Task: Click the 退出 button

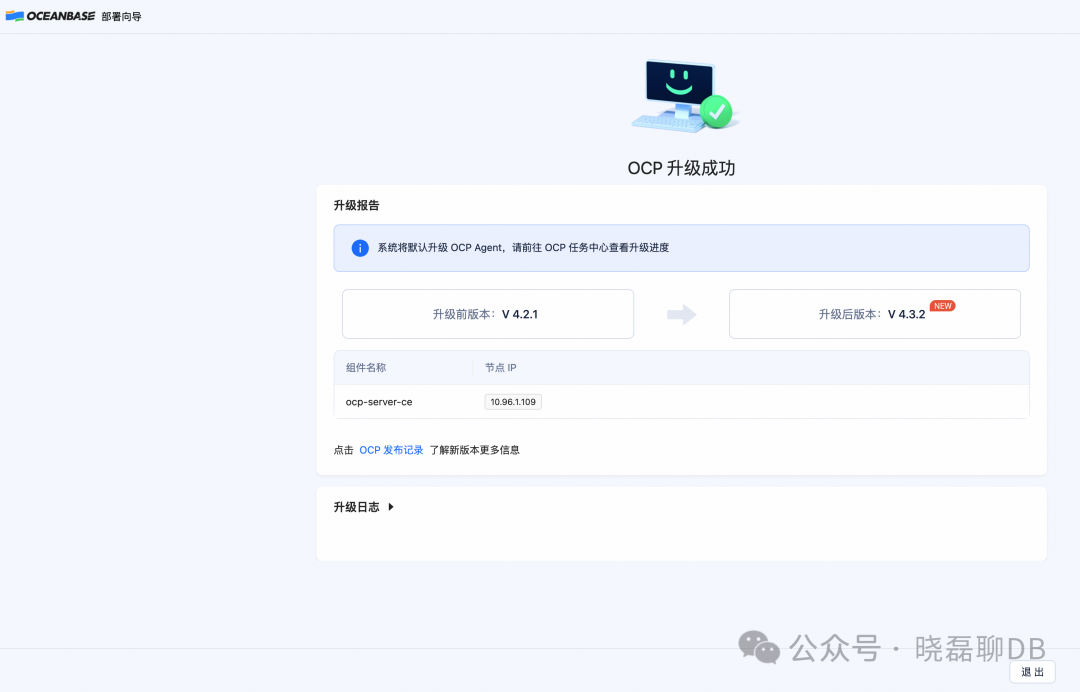Action: click(x=1032, y=672)
